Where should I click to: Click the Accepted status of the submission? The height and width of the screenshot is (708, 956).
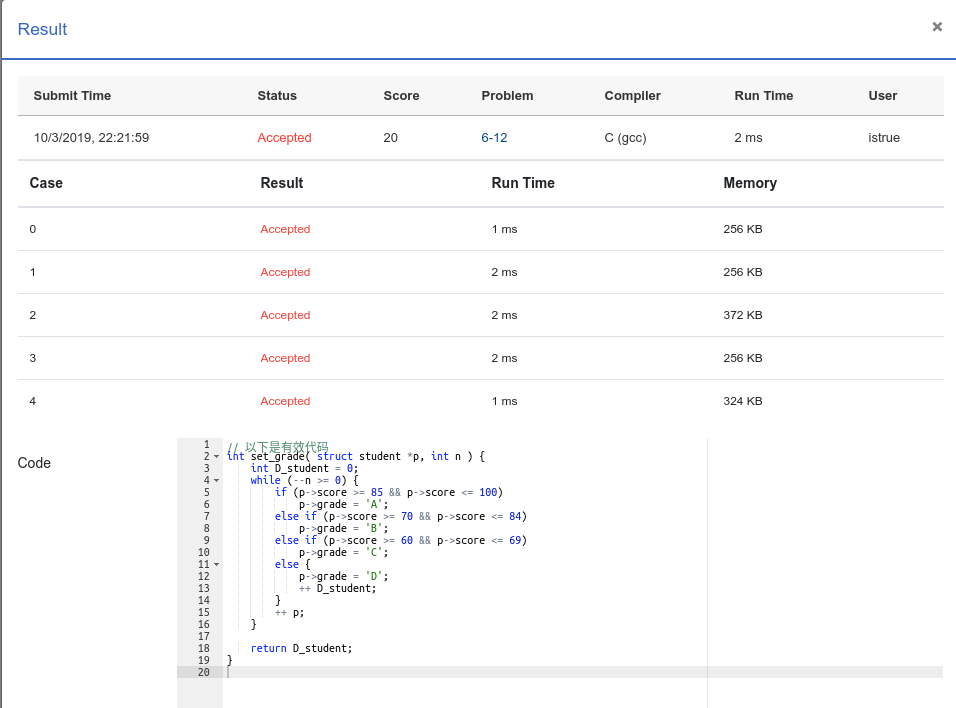click(284, 138)
